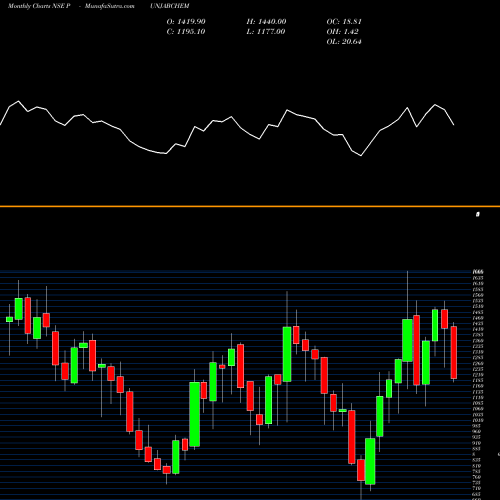Click the lowest trough of the white indicator line

tap(361, 155)
